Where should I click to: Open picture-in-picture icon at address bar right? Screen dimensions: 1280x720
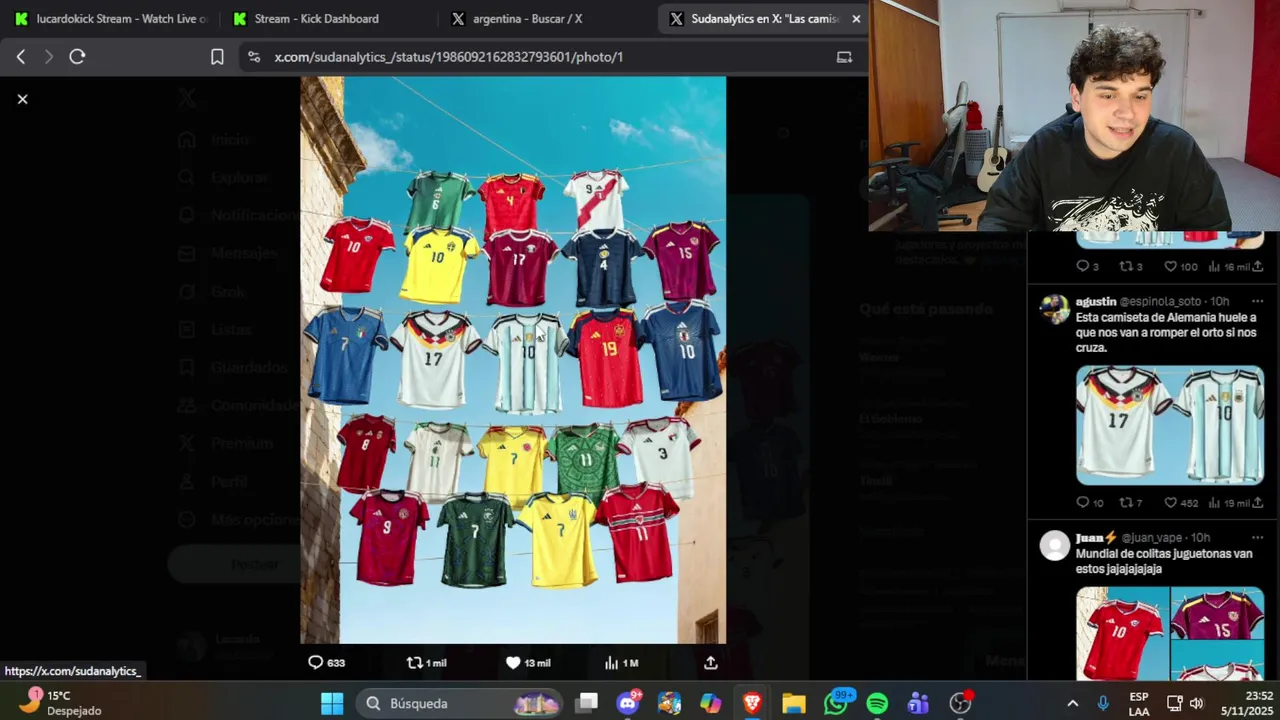tap(844, 57)
